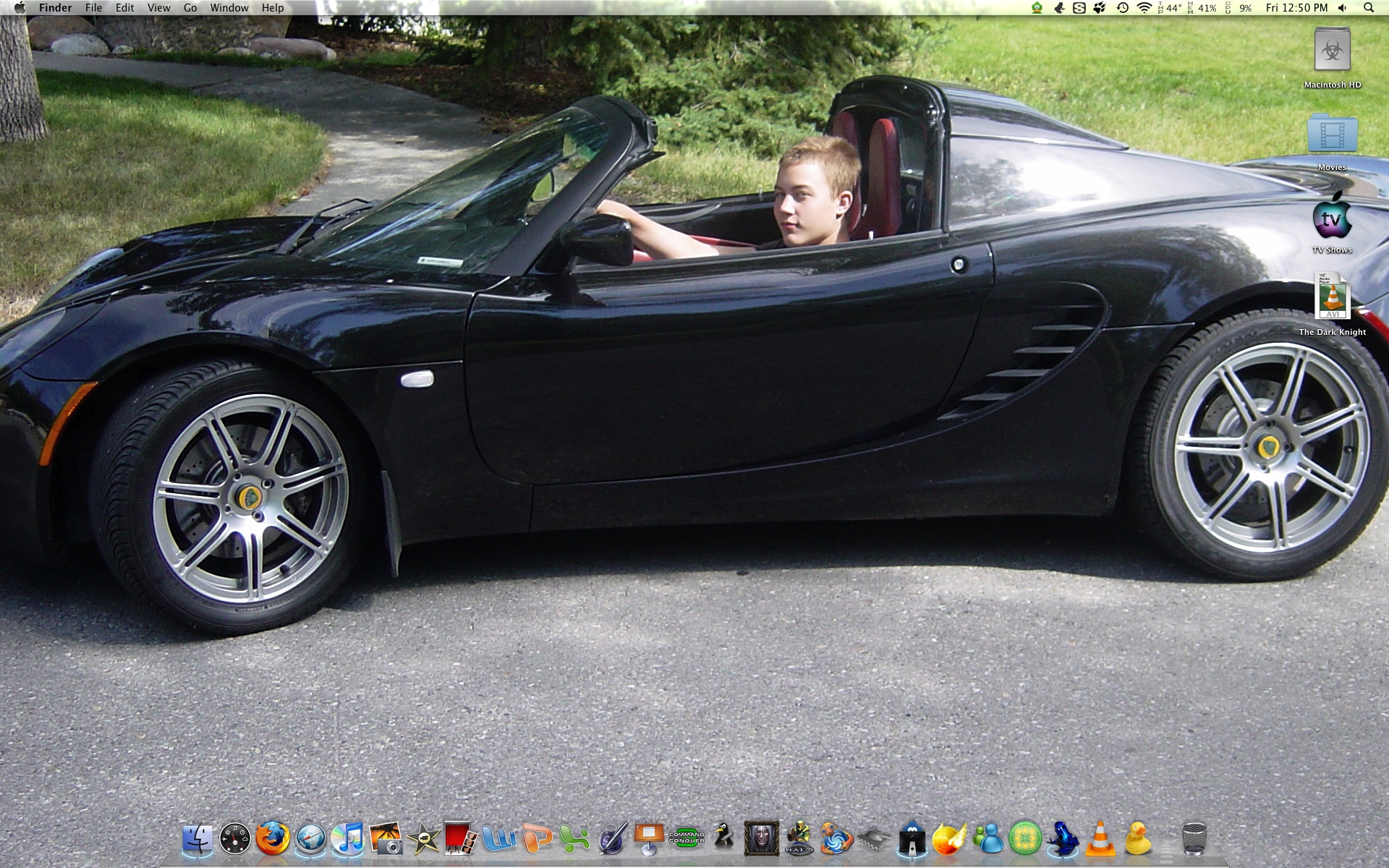Select The Dark Knight AVI file
The width and height of the screenshot is (1389, 868).
[x=1332, y=297]
